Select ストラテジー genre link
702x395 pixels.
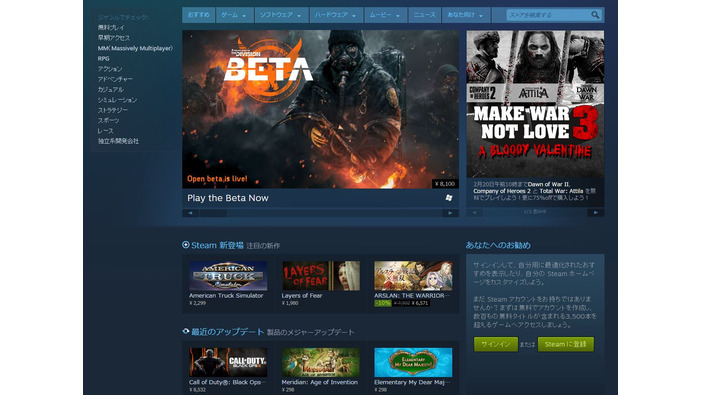(x=112, y=110)
